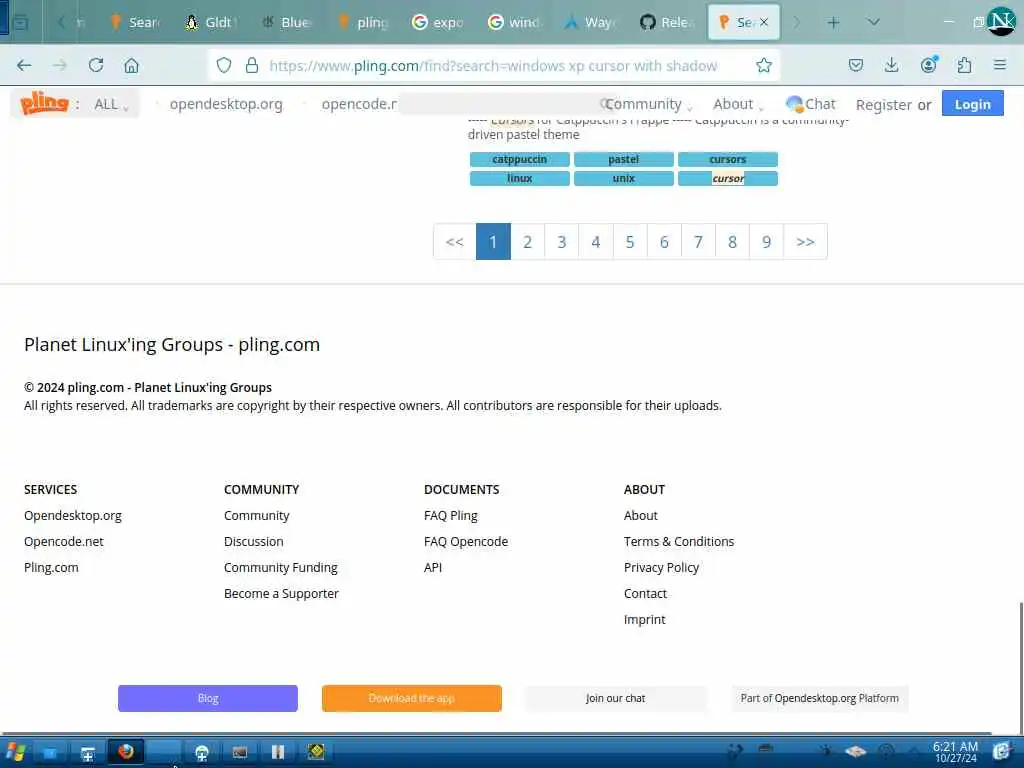
Task: Open the extensions puzzle icon
Action: pos(964,65)
